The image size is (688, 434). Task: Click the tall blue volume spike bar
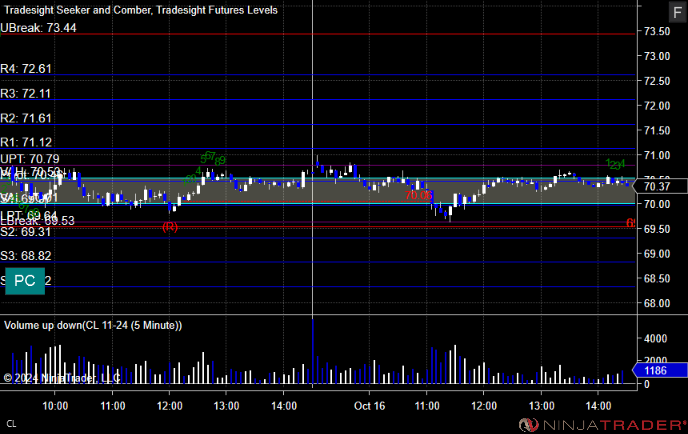[313, 352]
